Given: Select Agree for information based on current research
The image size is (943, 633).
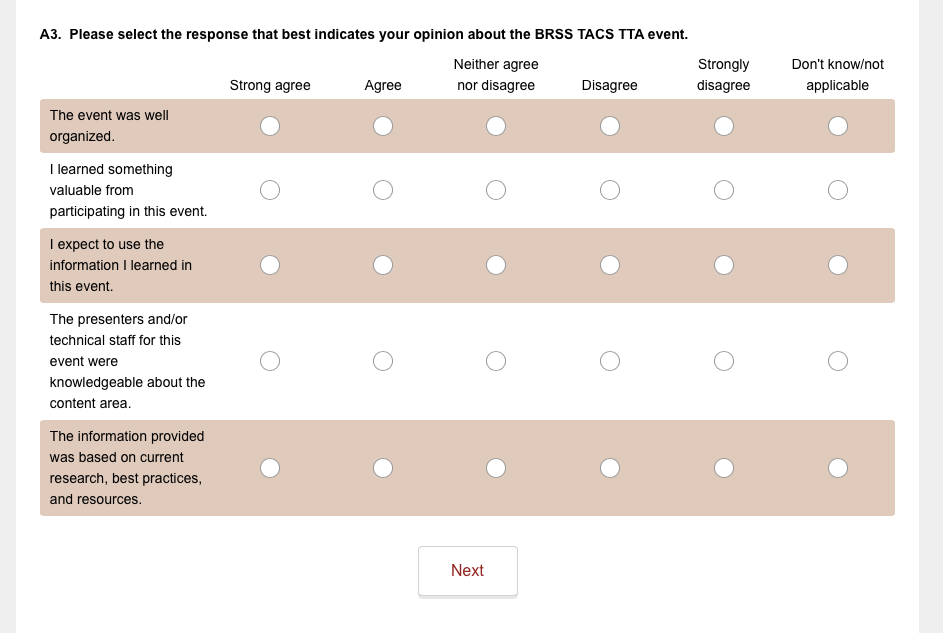Looking at the screenshot, I should click(x=383, y=468).
